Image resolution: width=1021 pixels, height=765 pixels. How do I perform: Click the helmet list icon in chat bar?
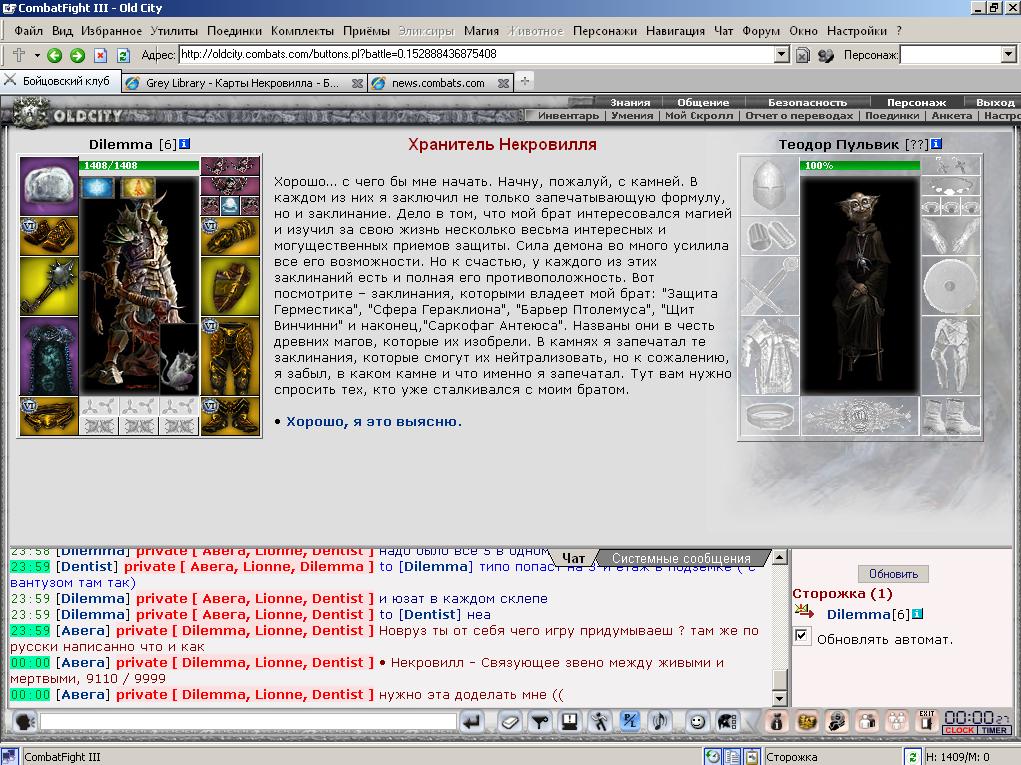pos(727,721)
